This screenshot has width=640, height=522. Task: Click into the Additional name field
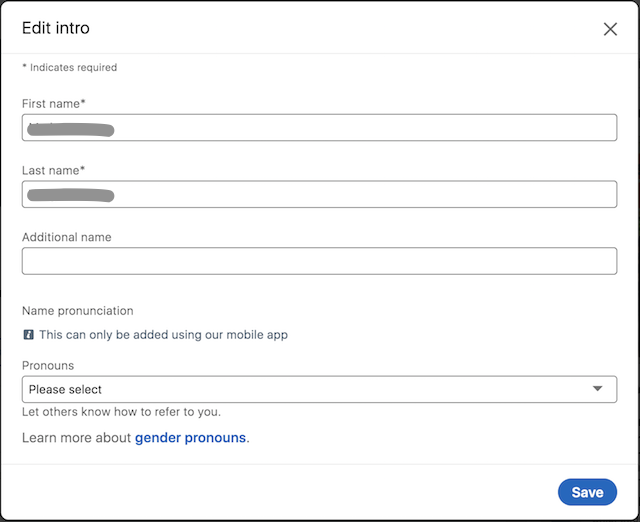(x=319, y=261)
